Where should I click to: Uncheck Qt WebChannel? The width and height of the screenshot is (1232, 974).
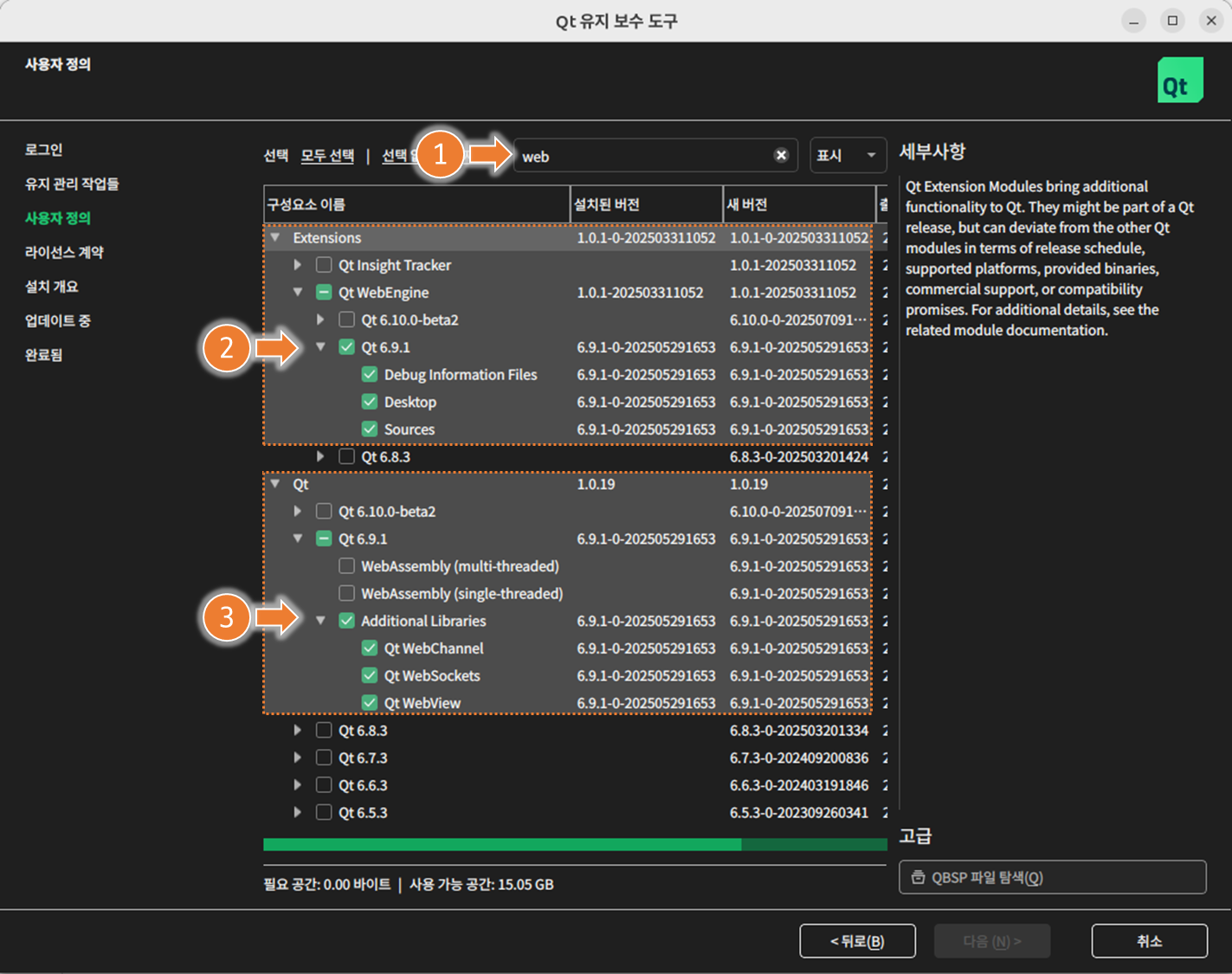[370, 648]
